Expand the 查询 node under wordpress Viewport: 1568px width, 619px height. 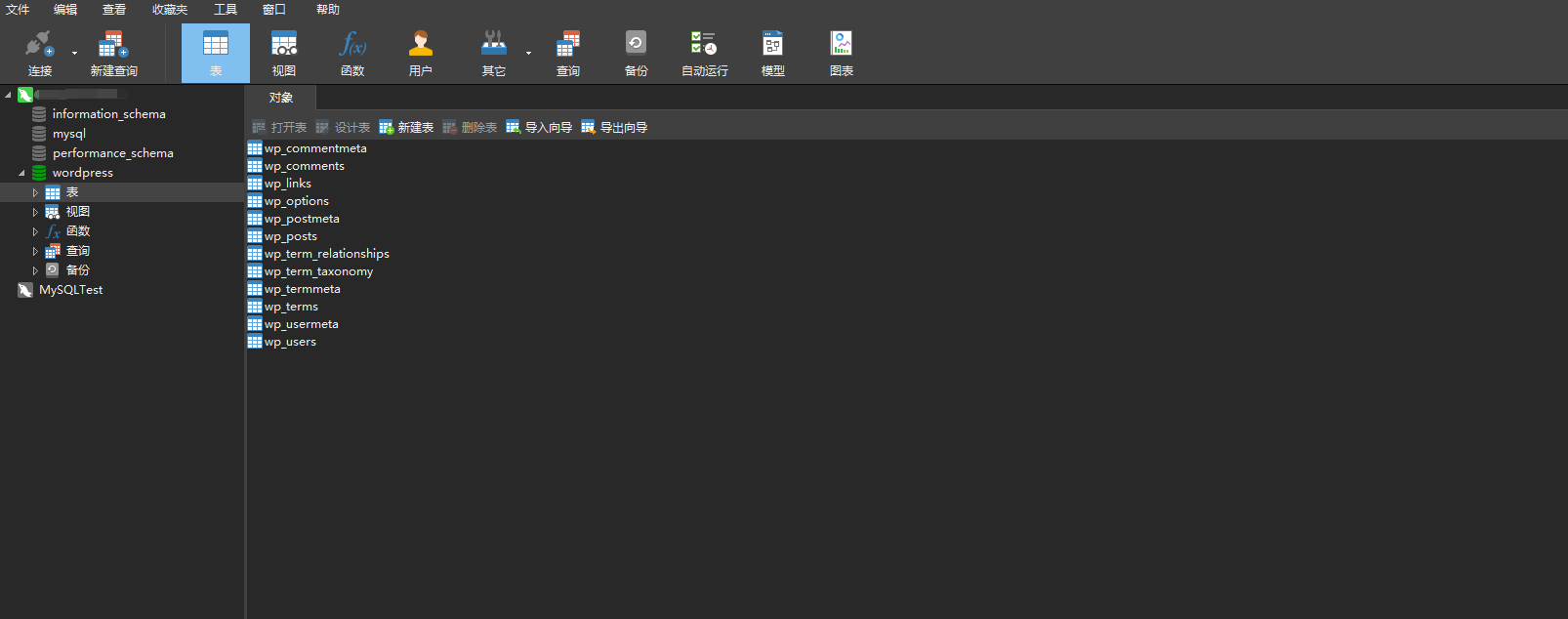[35, 251]
